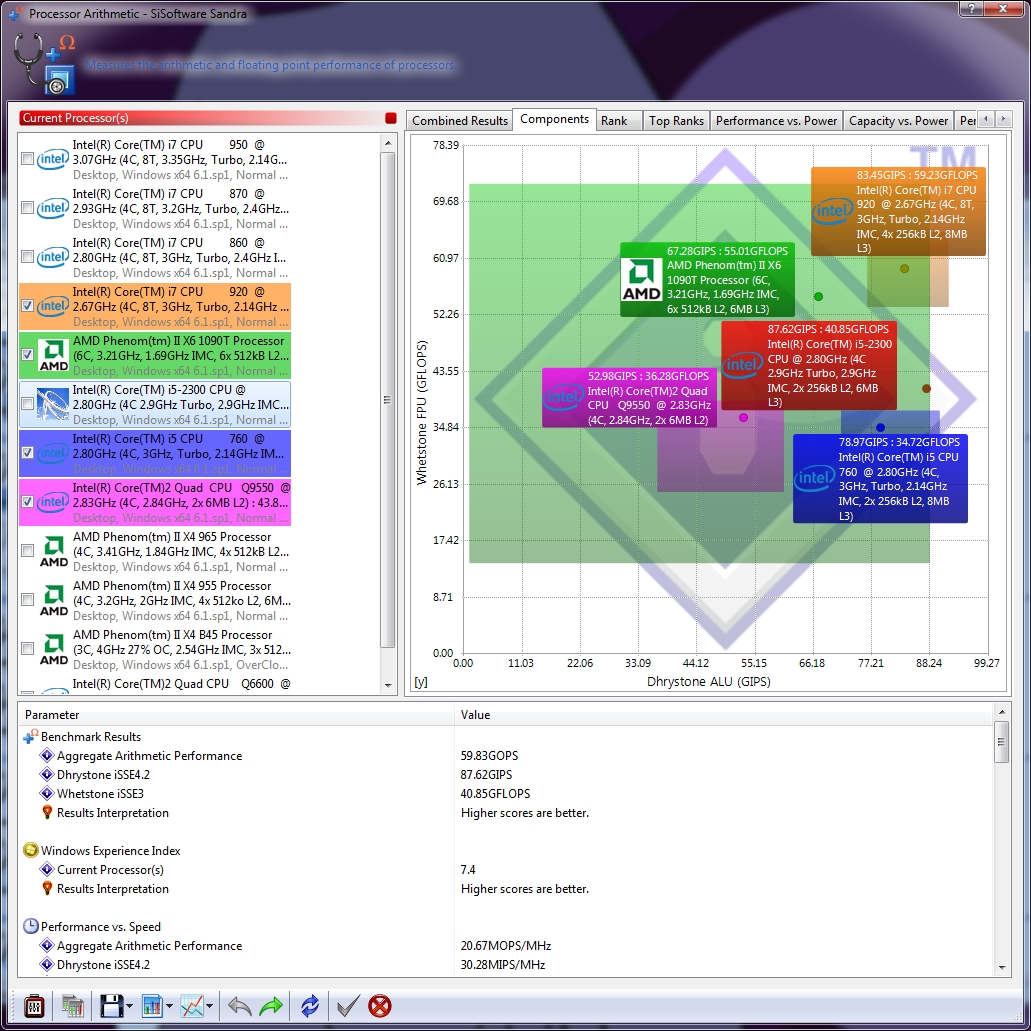Save results with the floppy disk icon
This screenshot has width=1031, height=1031.
(111, 1005)
